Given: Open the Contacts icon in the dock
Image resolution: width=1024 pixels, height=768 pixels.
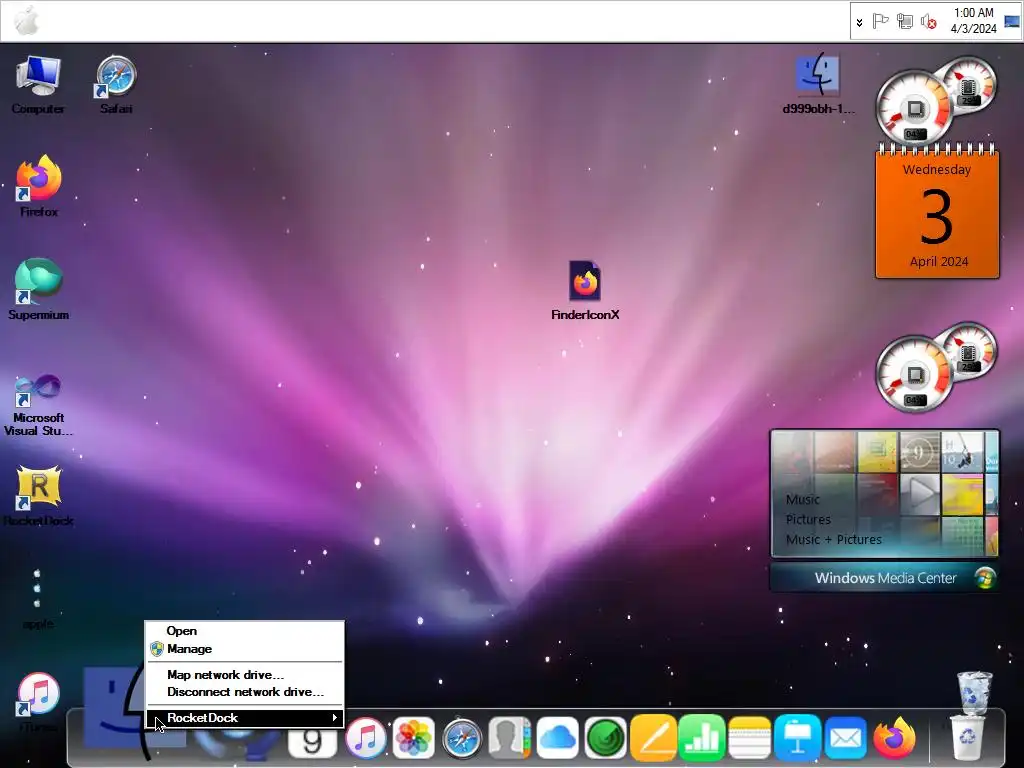Looking at the screenshot, I should (509, 738).
